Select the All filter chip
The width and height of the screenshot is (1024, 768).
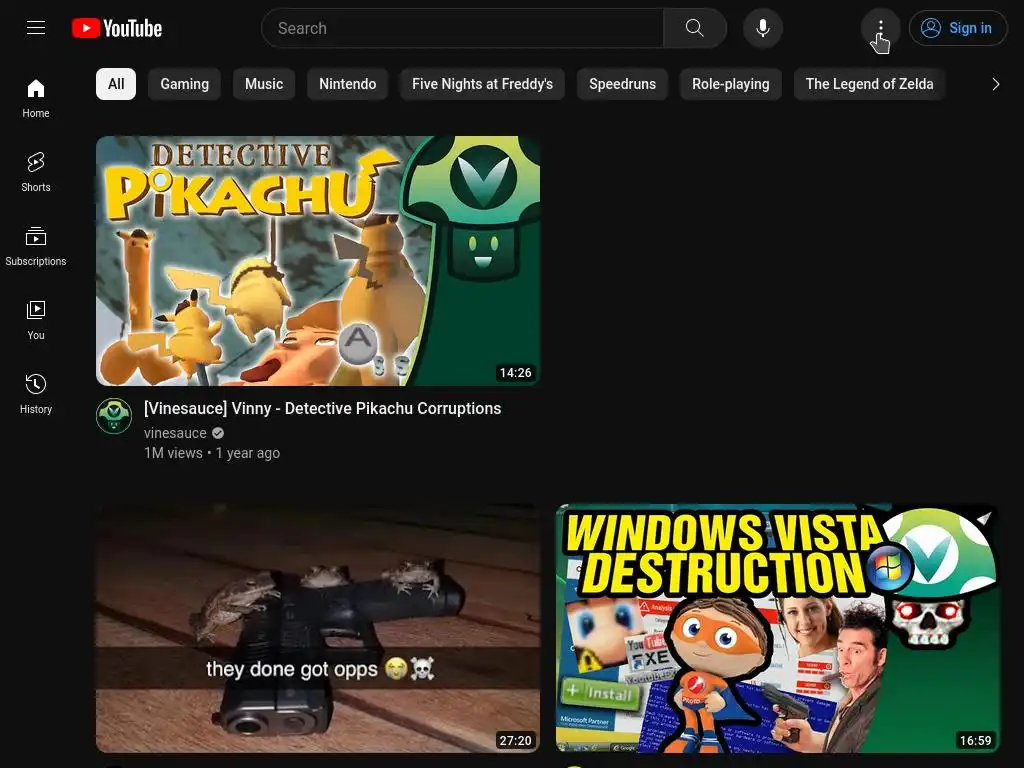pos(116,84)
